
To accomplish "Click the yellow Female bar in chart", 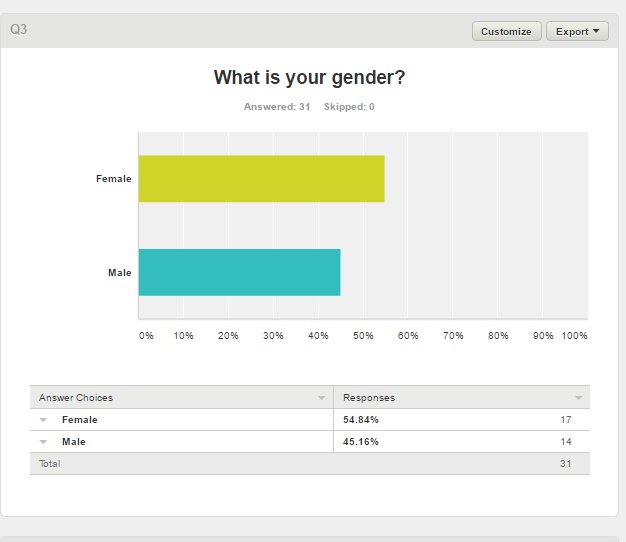I will pyautogui.click(x=261, y=179).
